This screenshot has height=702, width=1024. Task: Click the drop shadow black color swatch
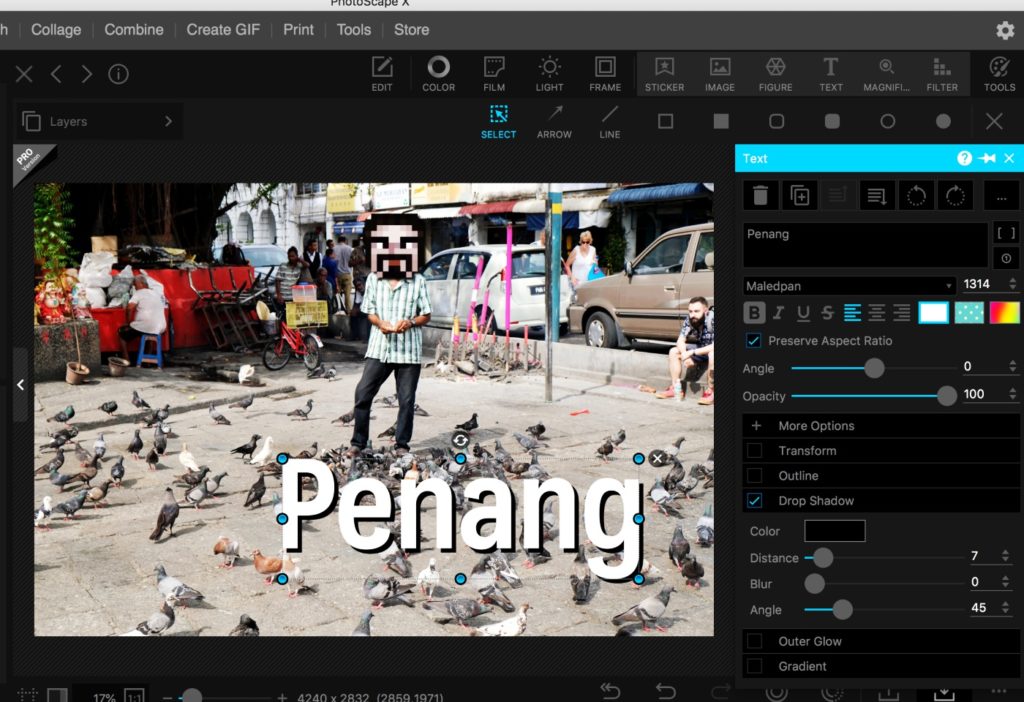point(835,531)
